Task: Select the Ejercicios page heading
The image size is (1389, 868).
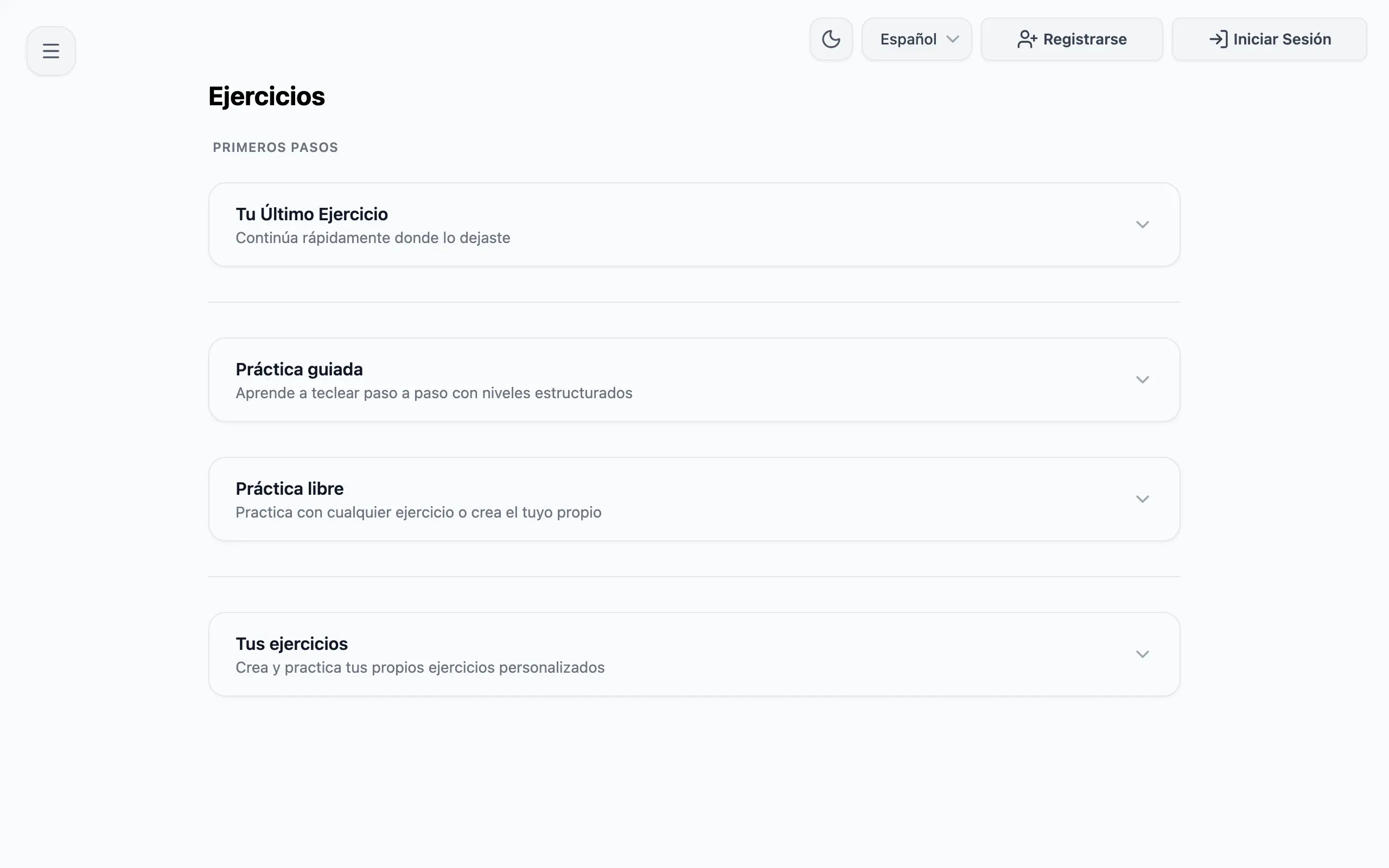Action: [266, 96]
